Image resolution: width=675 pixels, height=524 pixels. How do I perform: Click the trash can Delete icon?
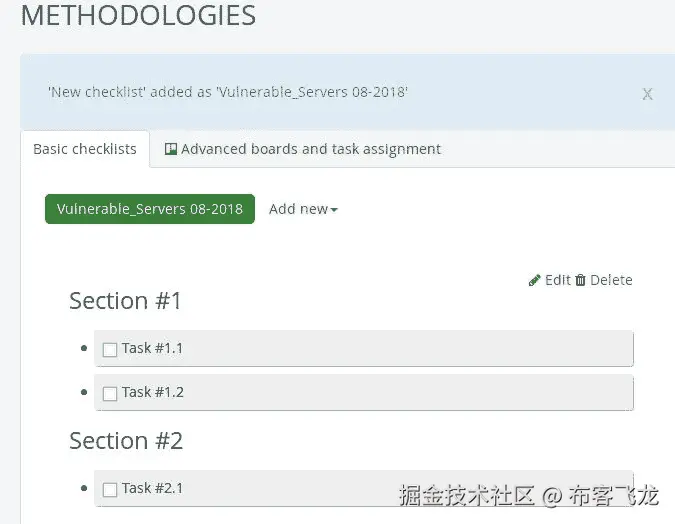point(580,280)
